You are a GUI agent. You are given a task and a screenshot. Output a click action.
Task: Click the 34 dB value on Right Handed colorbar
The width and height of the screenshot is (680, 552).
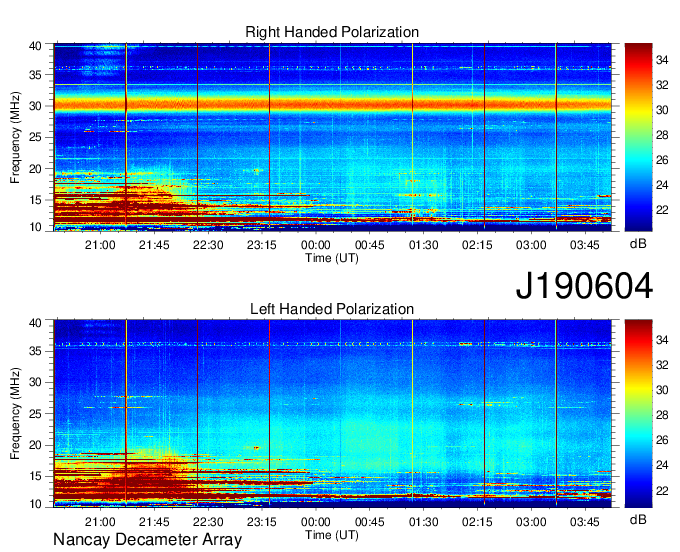pyautogui.click(x=662, y=60)
